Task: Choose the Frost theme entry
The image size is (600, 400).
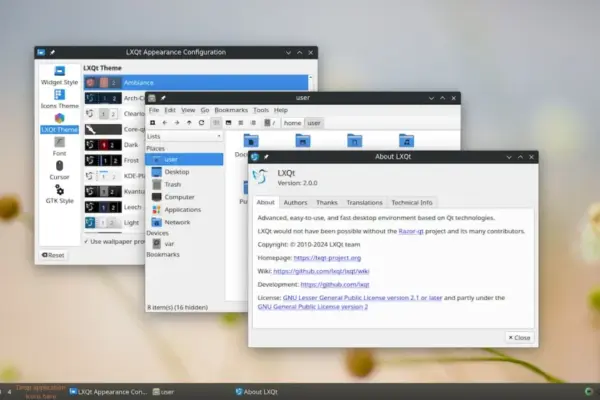Action: click(115, 160)
